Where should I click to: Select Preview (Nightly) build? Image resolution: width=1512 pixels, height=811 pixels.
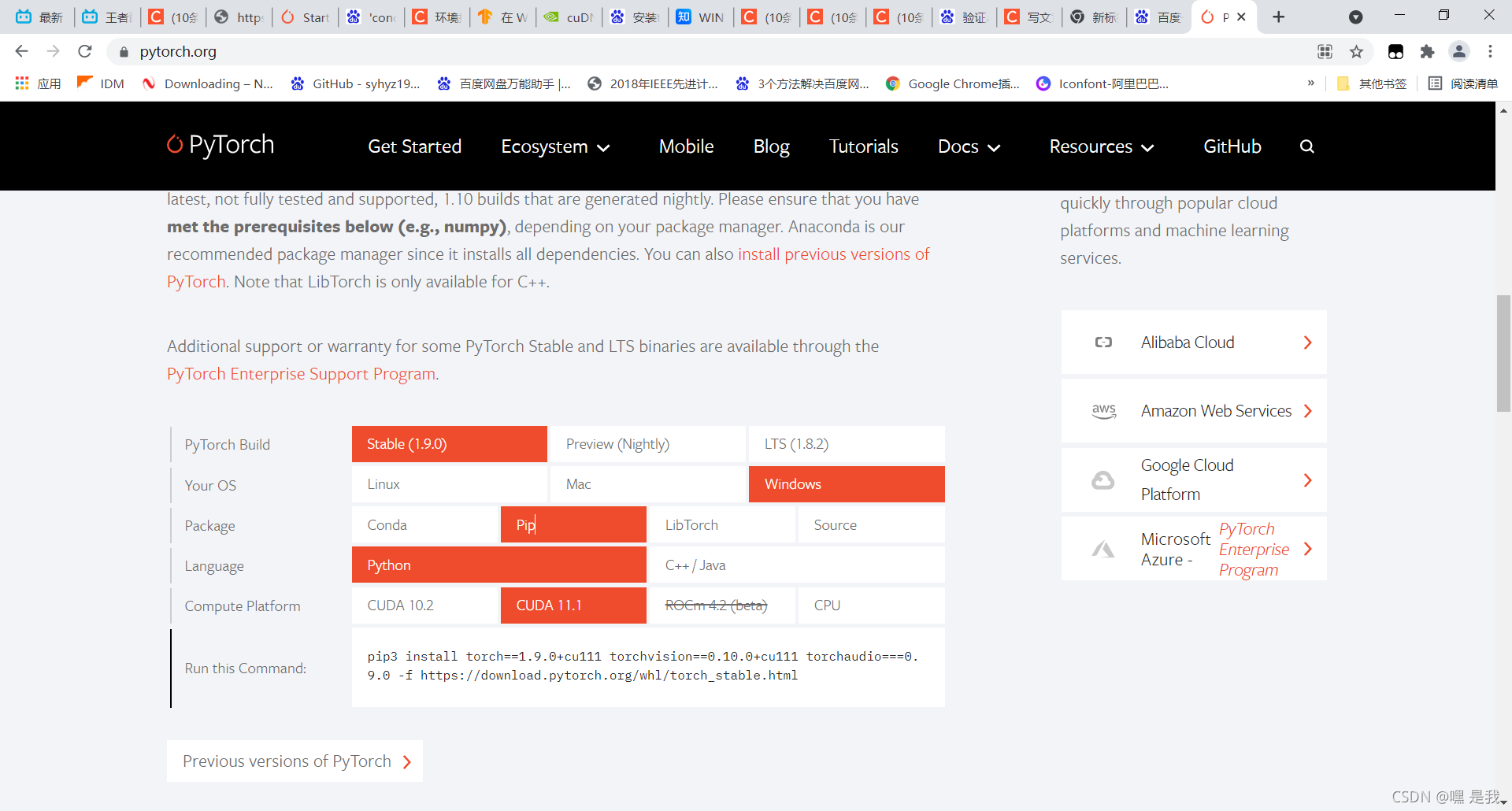[648, 444]
